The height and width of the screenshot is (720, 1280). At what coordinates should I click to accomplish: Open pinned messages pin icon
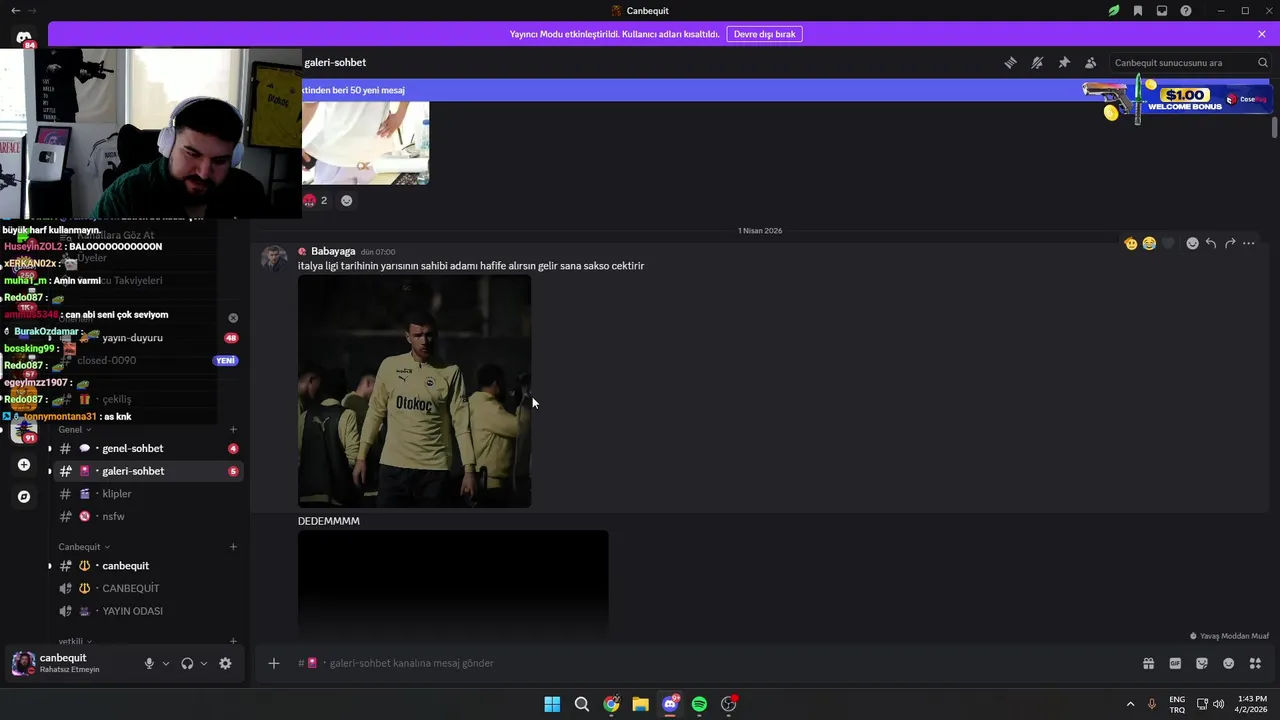tap(1064, 62)
